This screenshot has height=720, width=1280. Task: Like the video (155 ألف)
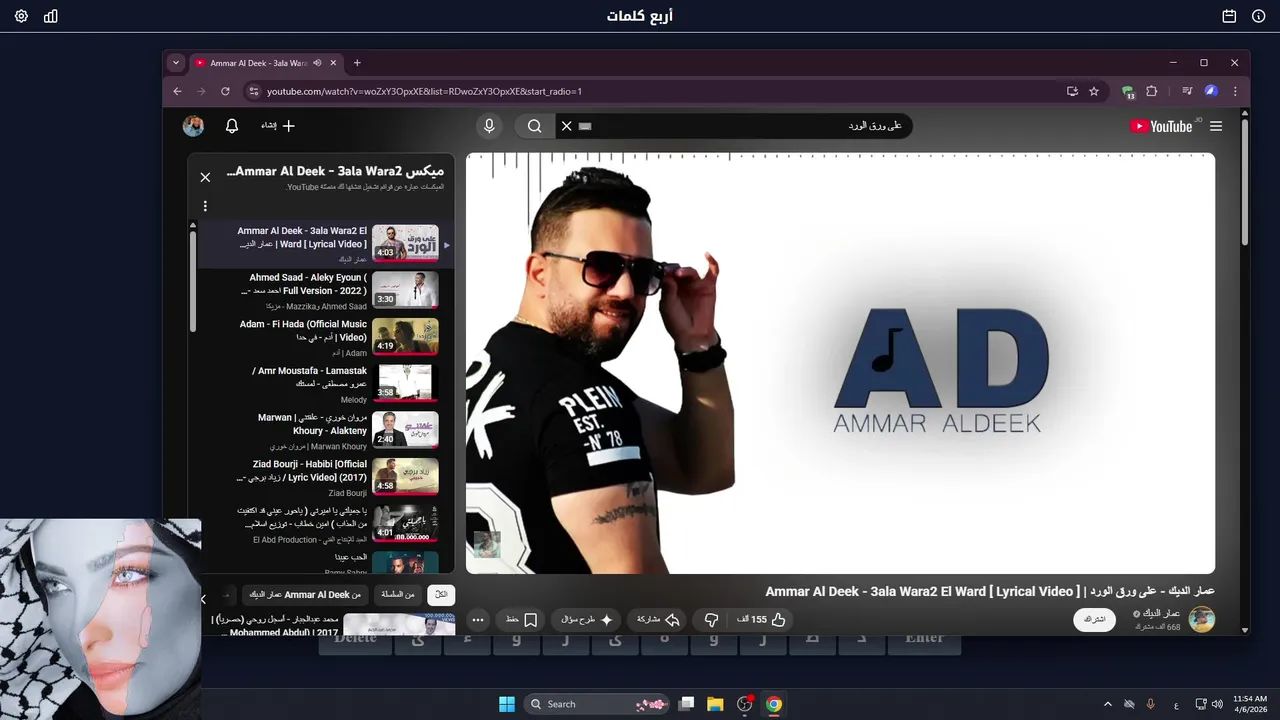tap(762, 620)
